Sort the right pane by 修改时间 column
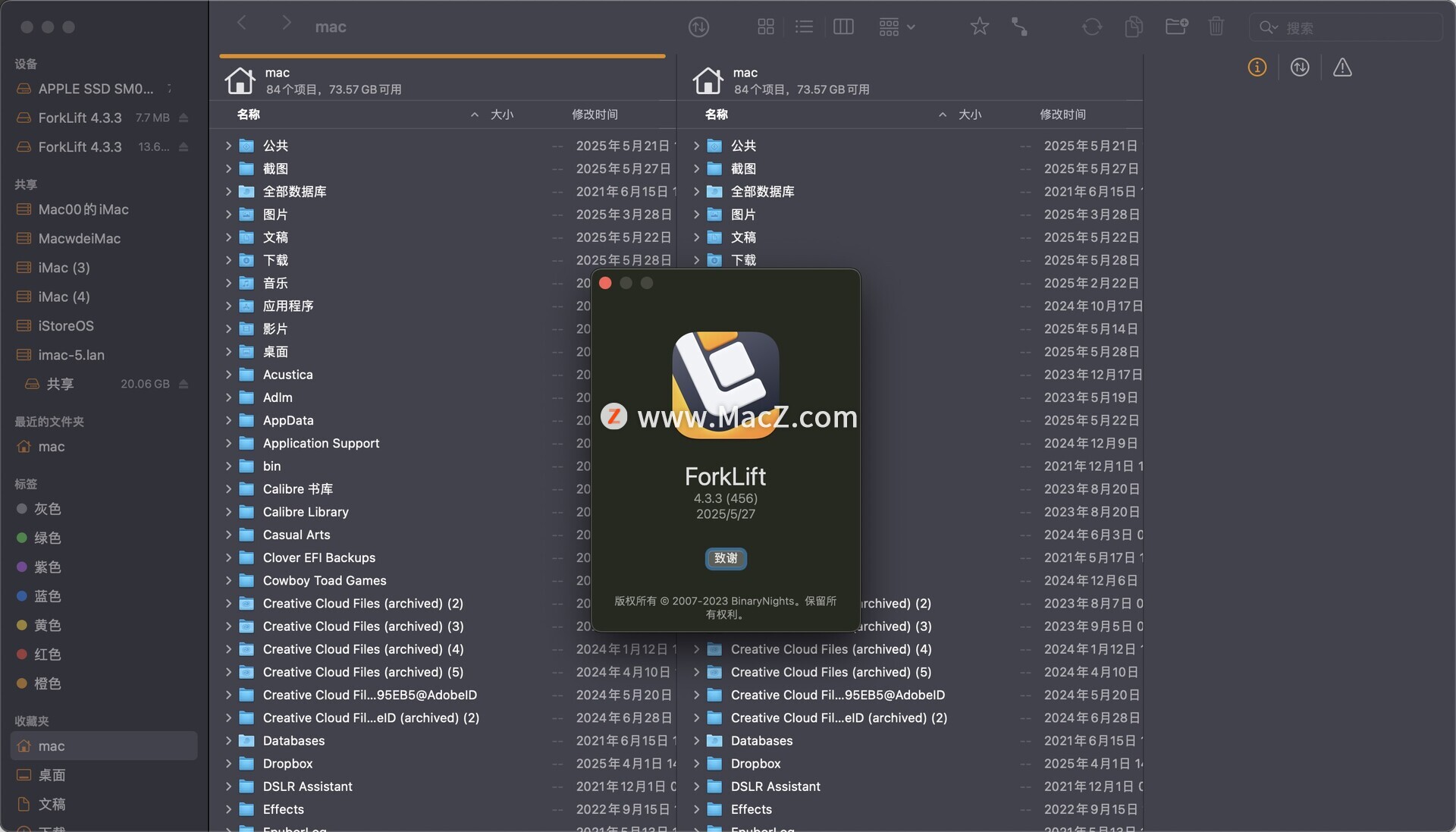 (x=1062, y=115)
